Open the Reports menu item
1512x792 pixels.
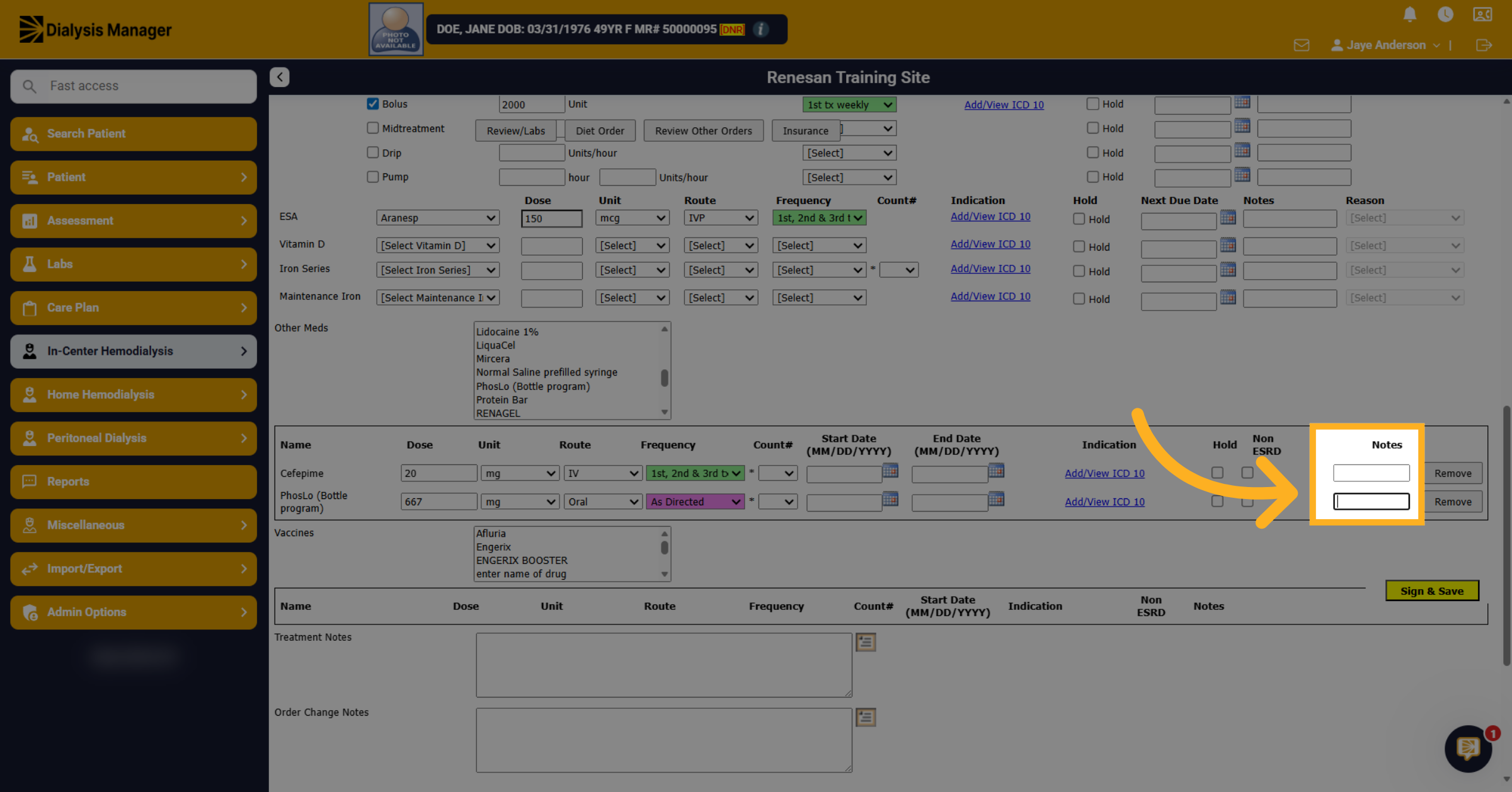(134, 481)
